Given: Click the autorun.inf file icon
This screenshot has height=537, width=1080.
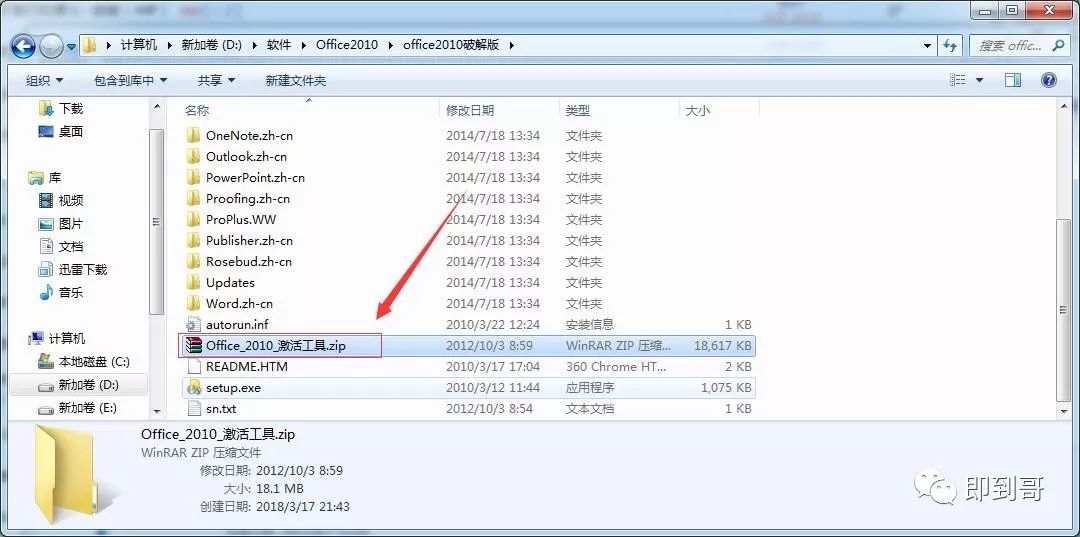Looking at the screenshot, I should (193, 324).
